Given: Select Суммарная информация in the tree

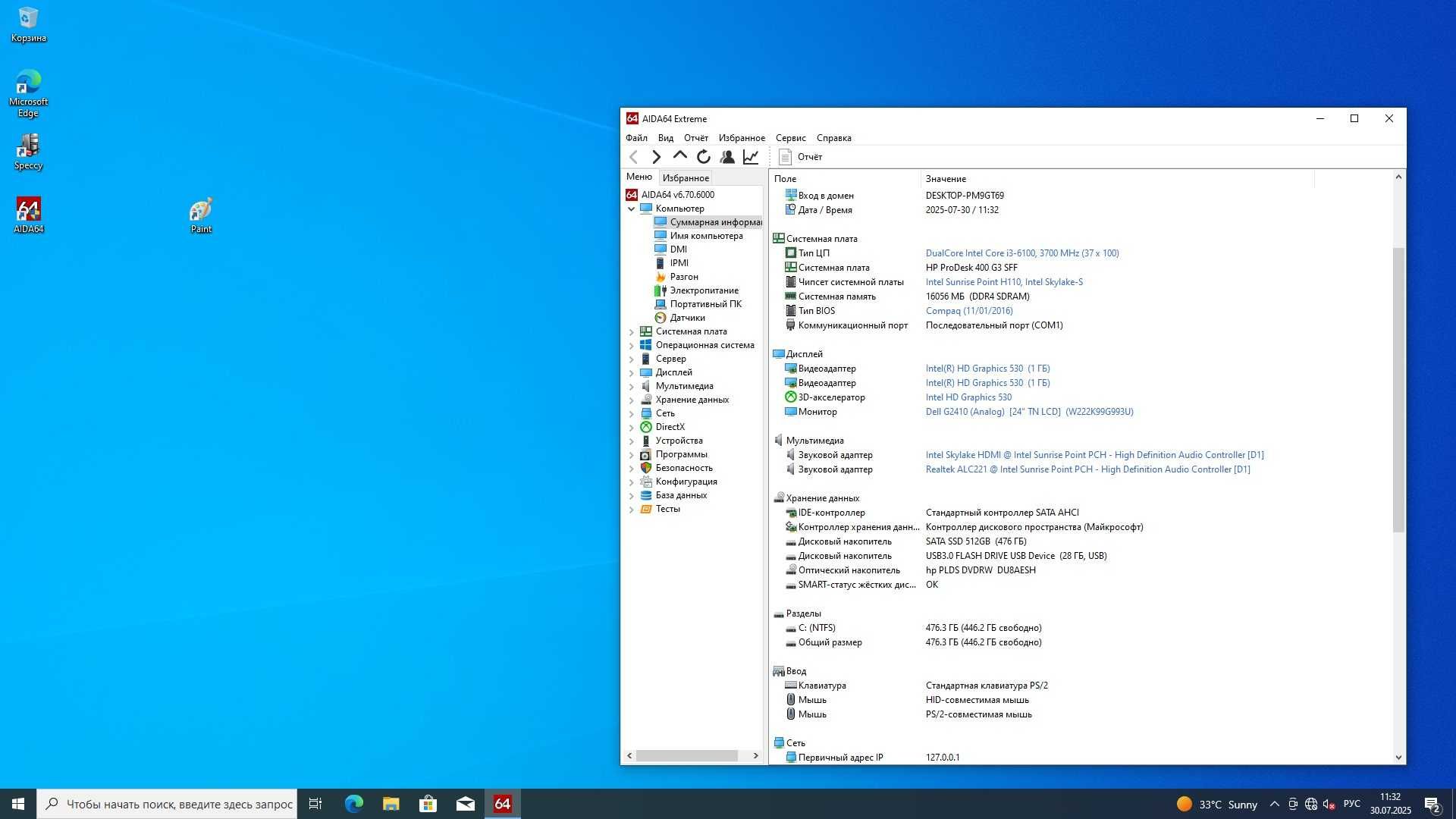Looking at the screenshot, I should [708, 222].
